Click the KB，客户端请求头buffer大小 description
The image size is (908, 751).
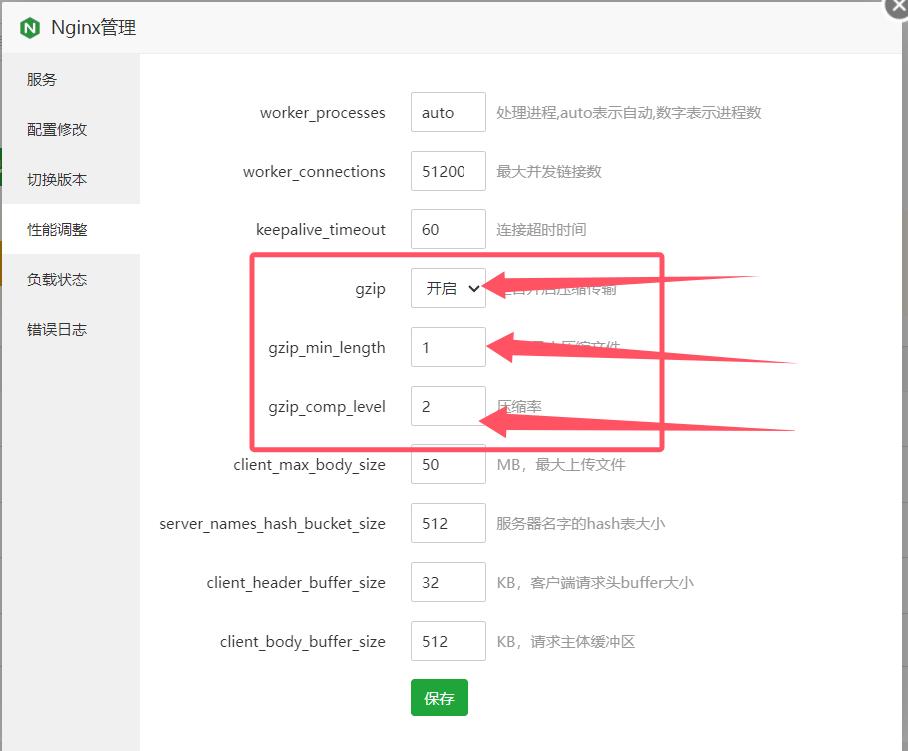pos(595,583)
